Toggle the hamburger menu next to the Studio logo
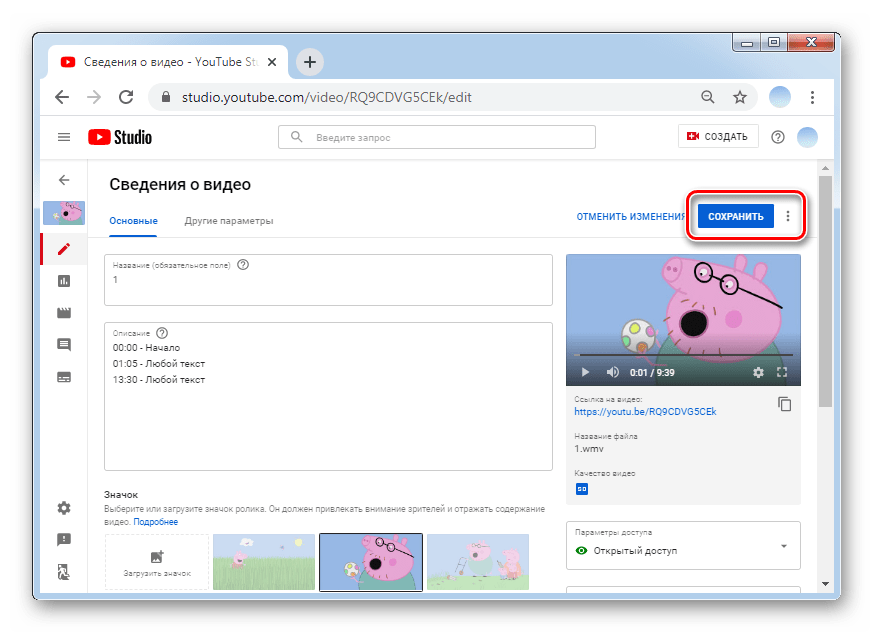The image size is (874, 633). (x=64, y=137)
